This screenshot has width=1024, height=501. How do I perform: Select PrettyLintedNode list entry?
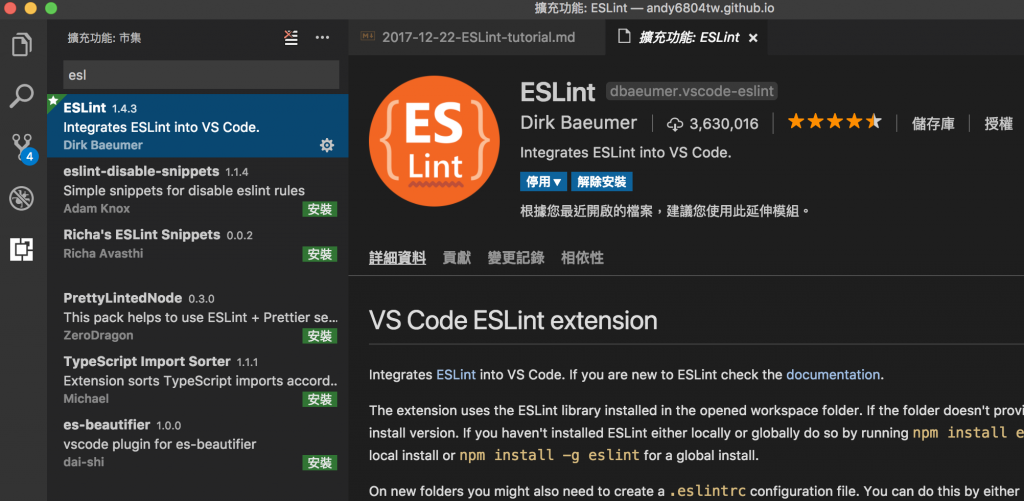click(x=198, y=316)
